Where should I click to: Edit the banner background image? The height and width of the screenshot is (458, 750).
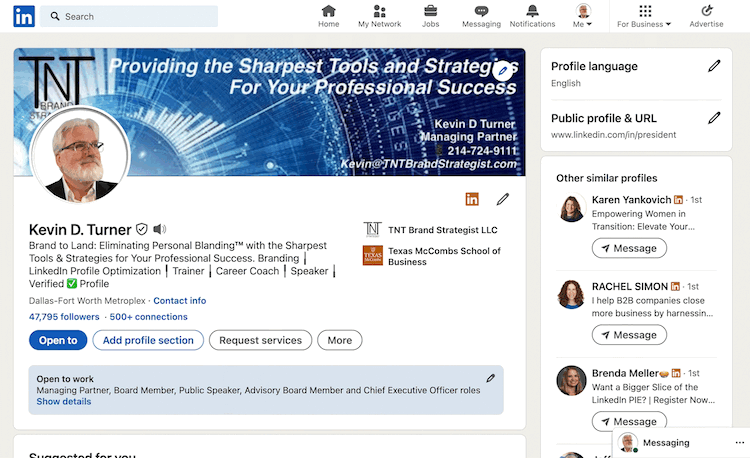pyautogui.click(x=502, y=71)
